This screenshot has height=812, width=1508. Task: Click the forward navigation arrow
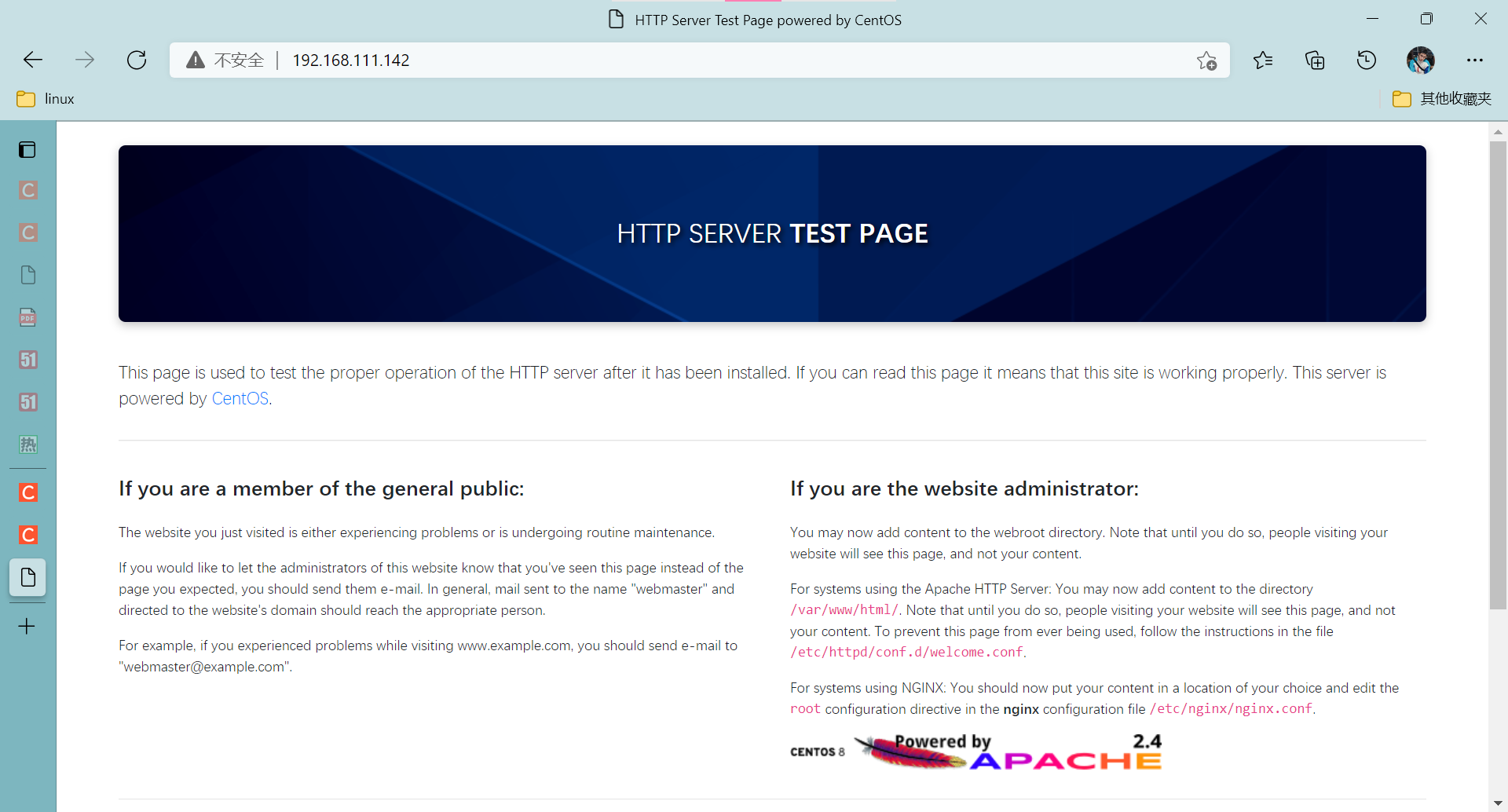pyautogui.click(x=85, y=60)
